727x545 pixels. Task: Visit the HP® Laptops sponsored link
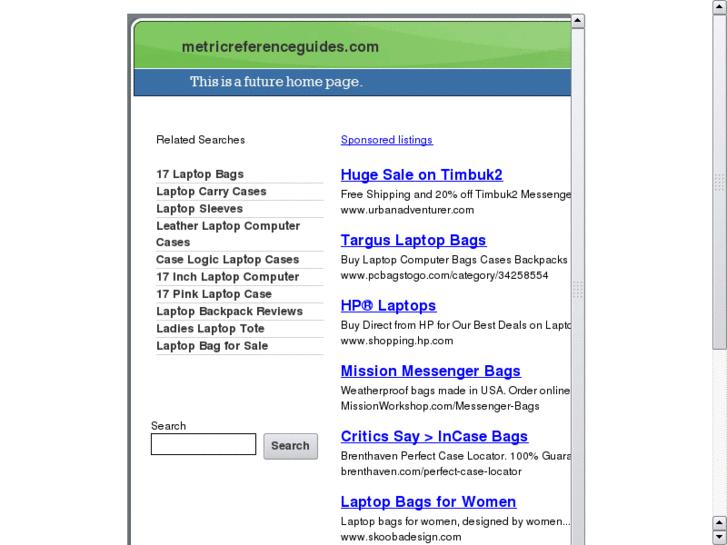pyautogui.click(x=388, y=306)
